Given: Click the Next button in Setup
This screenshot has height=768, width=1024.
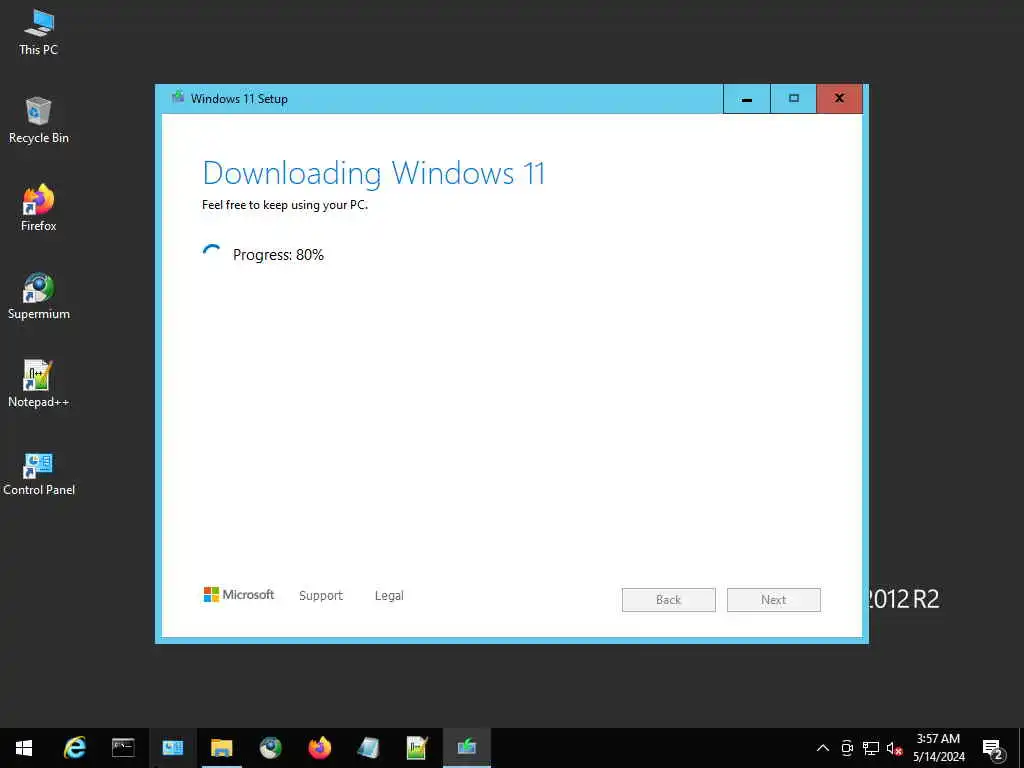Looking at the screenshot, I should click(x=773, y=600).
